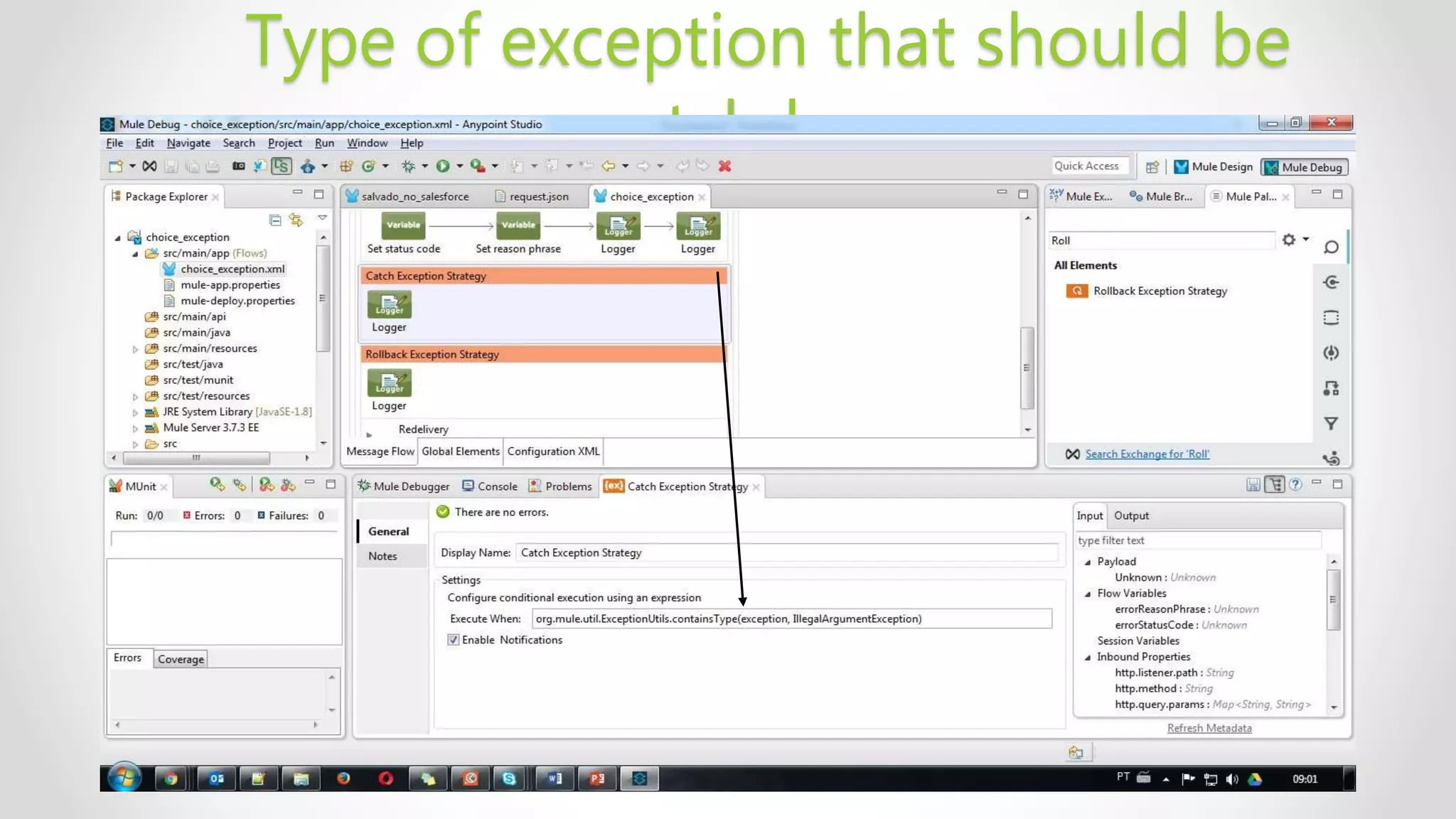
Task: Open the Project menu
Action: click(284, 143)
